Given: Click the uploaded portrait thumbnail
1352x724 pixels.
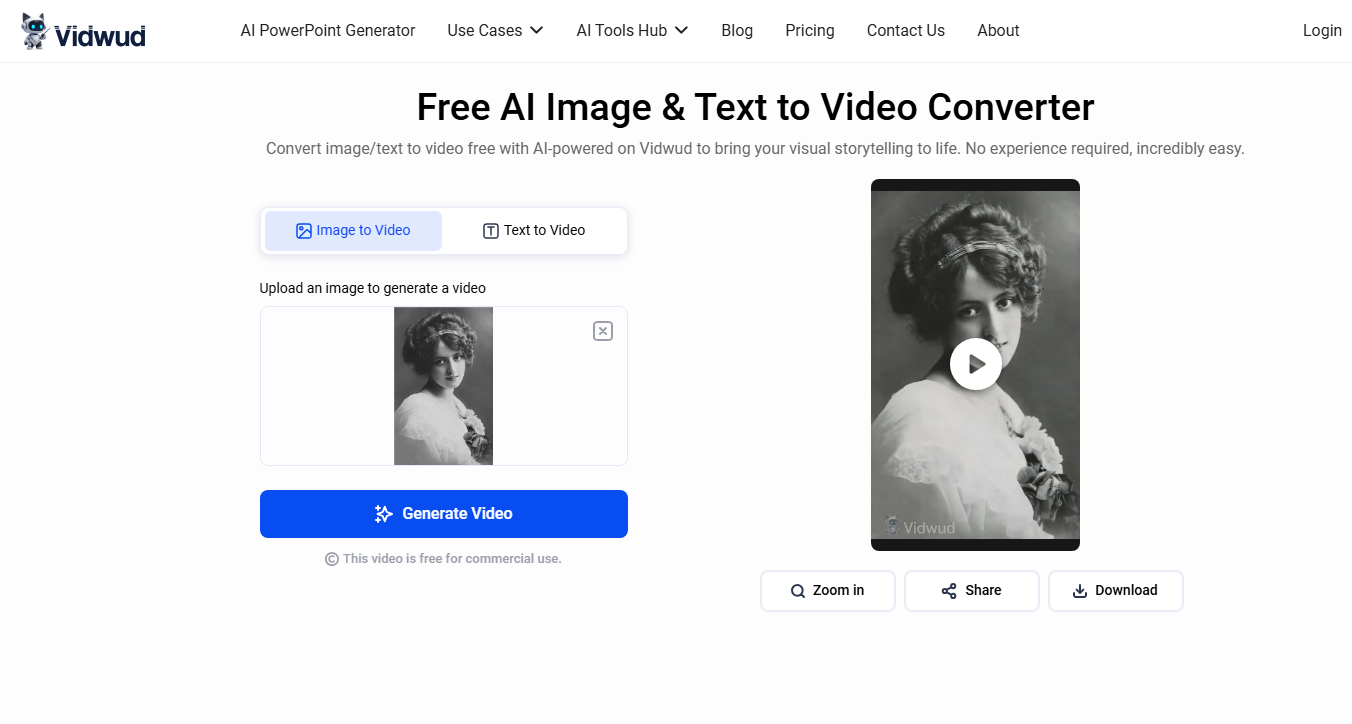Looking at the screenshot, I should (443, 386).
